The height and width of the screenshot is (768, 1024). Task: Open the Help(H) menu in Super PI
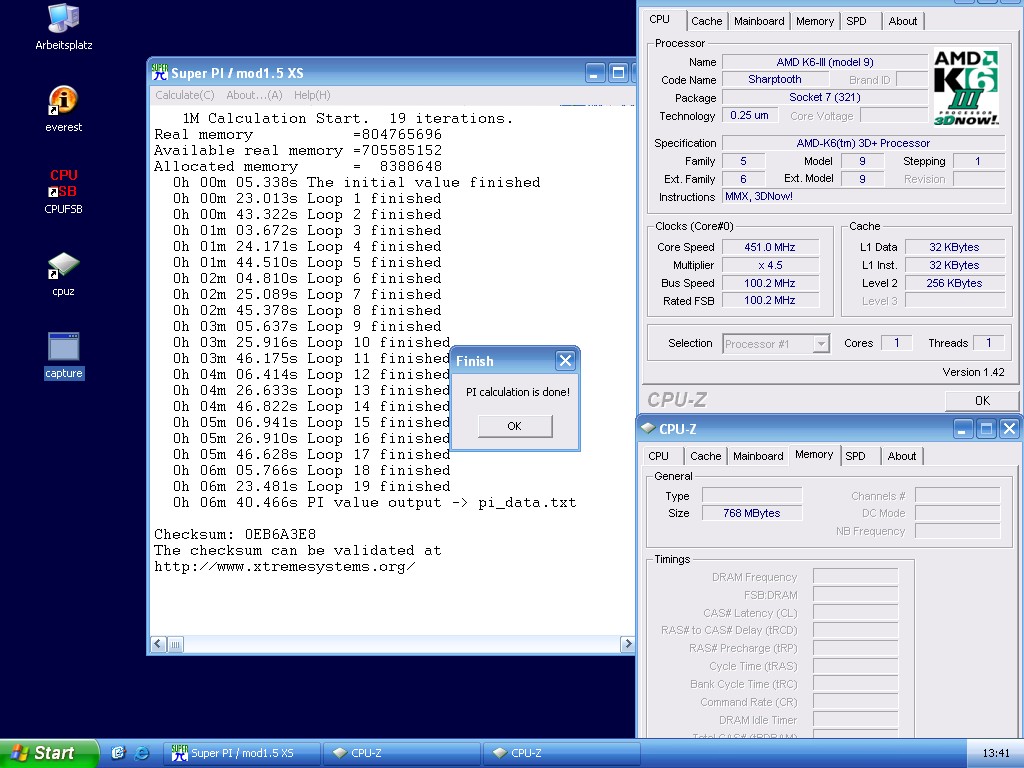312,95
